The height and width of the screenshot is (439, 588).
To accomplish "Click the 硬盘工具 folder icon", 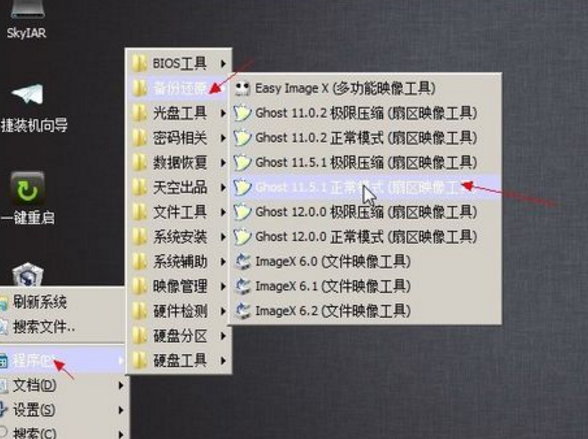I will (x=140, y=361).
